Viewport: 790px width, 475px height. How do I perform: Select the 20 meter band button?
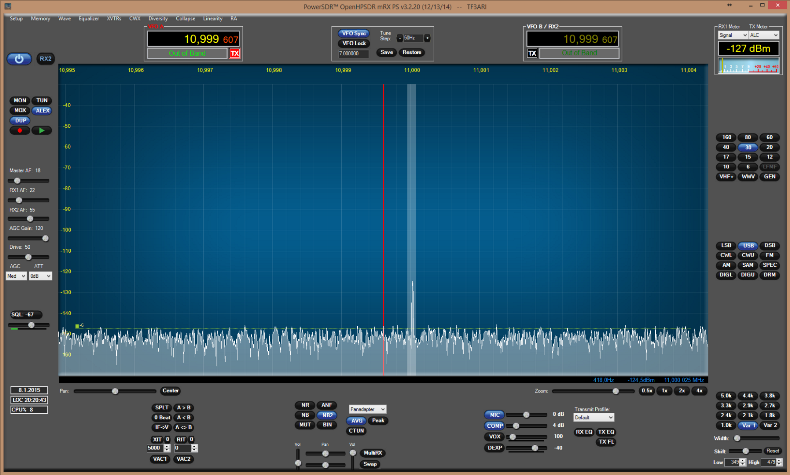pos(769,147)
